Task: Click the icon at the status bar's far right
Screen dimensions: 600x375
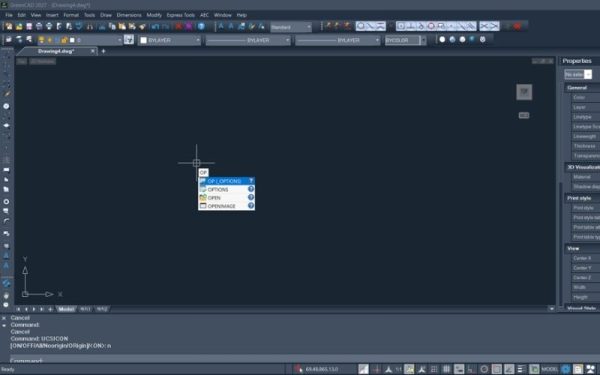Action: (x=591, y=369)
